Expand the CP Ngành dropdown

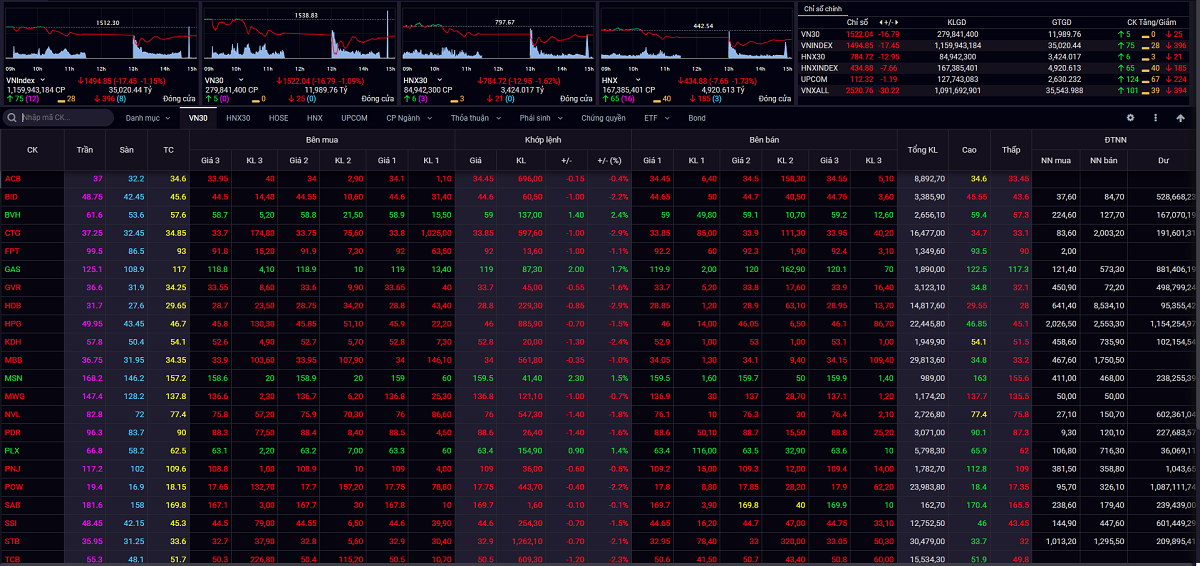click(x=409, y=118)
